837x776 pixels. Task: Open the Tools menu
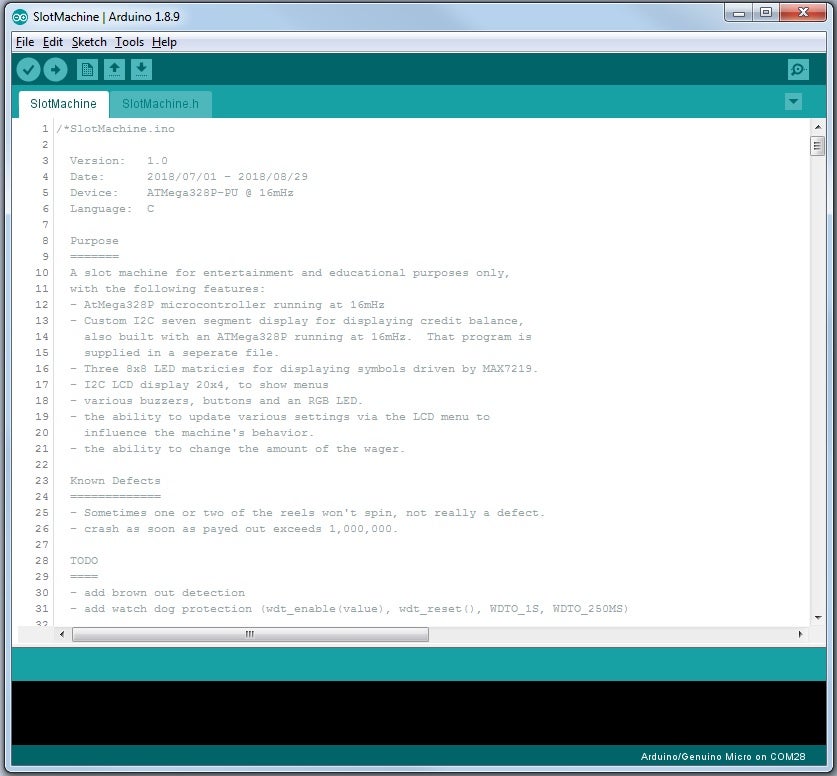pos(129,42)
